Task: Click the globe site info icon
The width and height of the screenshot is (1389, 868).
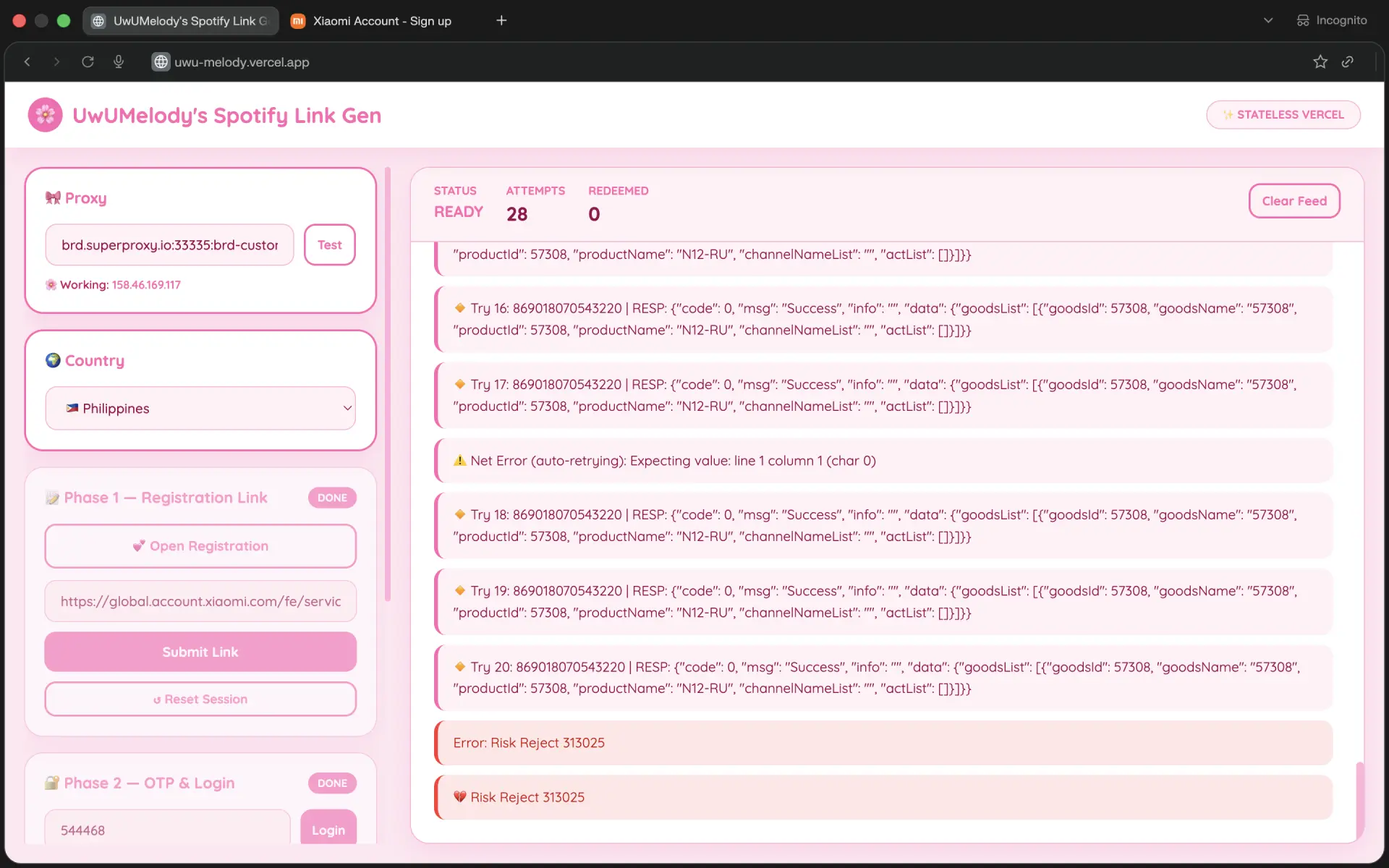Action: coord(161,62)
